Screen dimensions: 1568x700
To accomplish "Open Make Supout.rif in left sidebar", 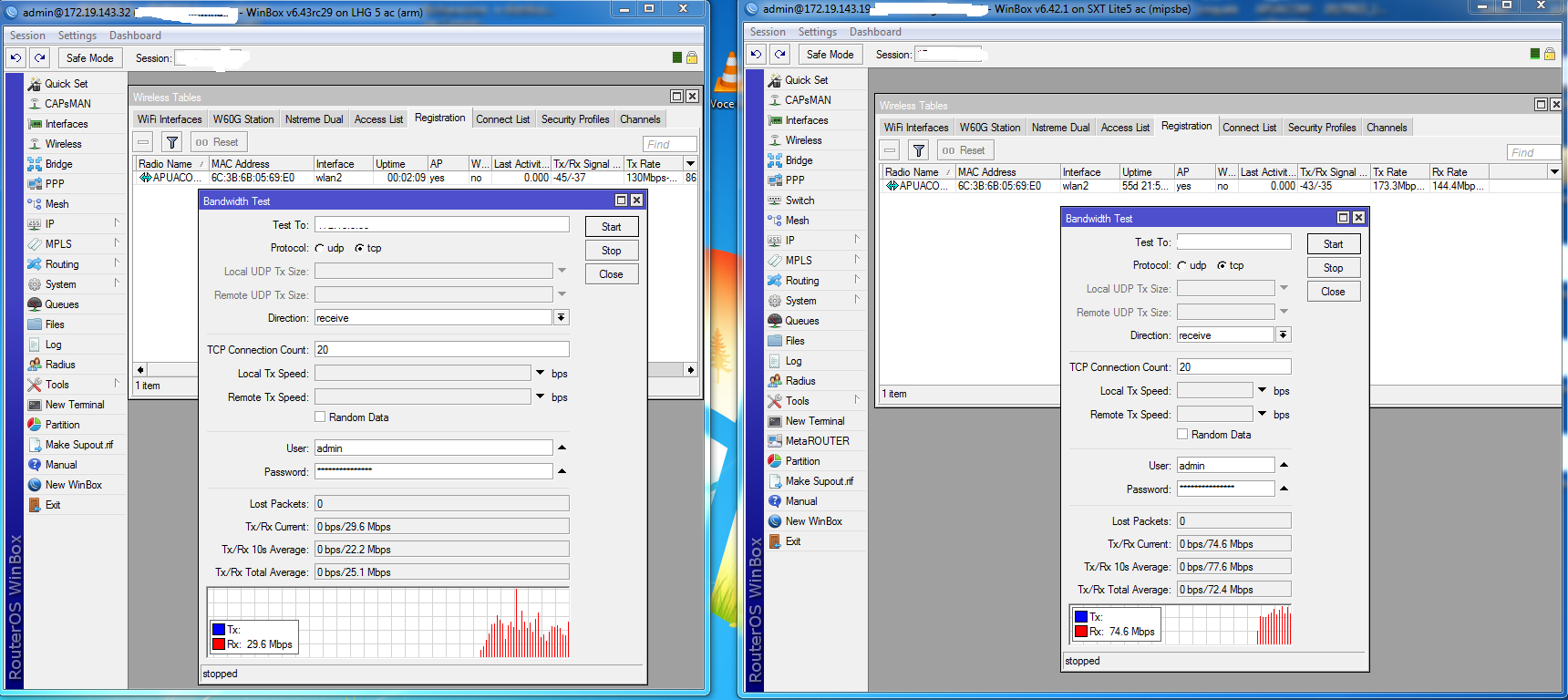I will (78, 445).
